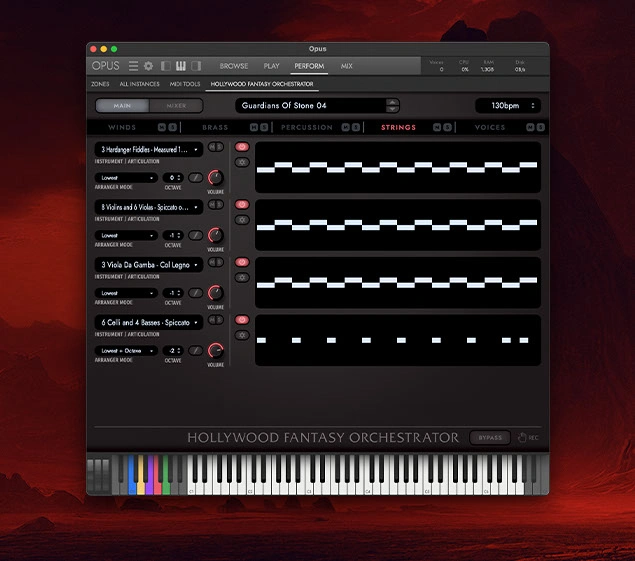Switch to the BROWSE tab
Image resolution: width=635 pixels, height=561 pixels.
(x=234, y=66)
